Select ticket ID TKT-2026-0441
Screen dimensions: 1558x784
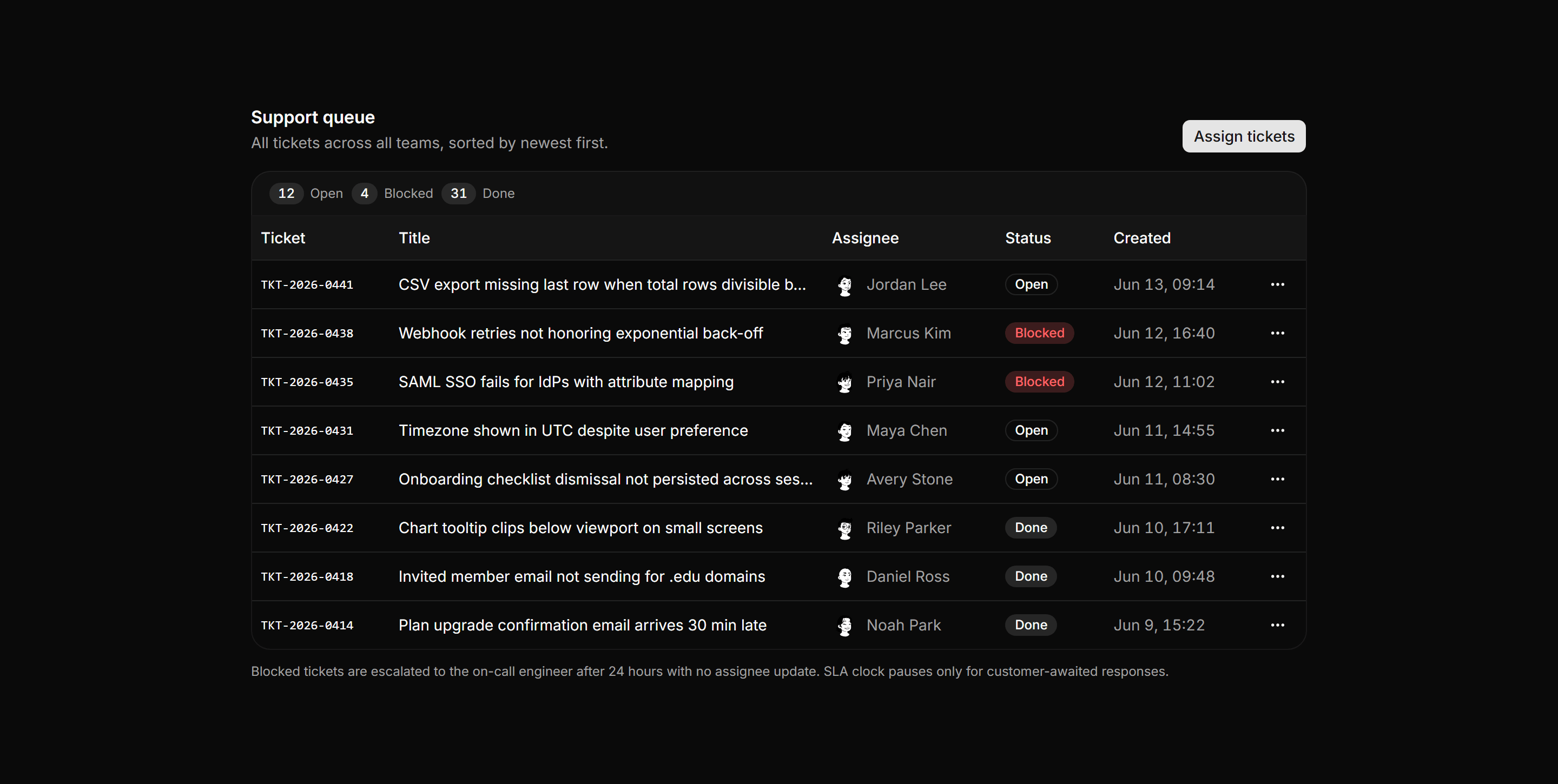click(307, 285)
